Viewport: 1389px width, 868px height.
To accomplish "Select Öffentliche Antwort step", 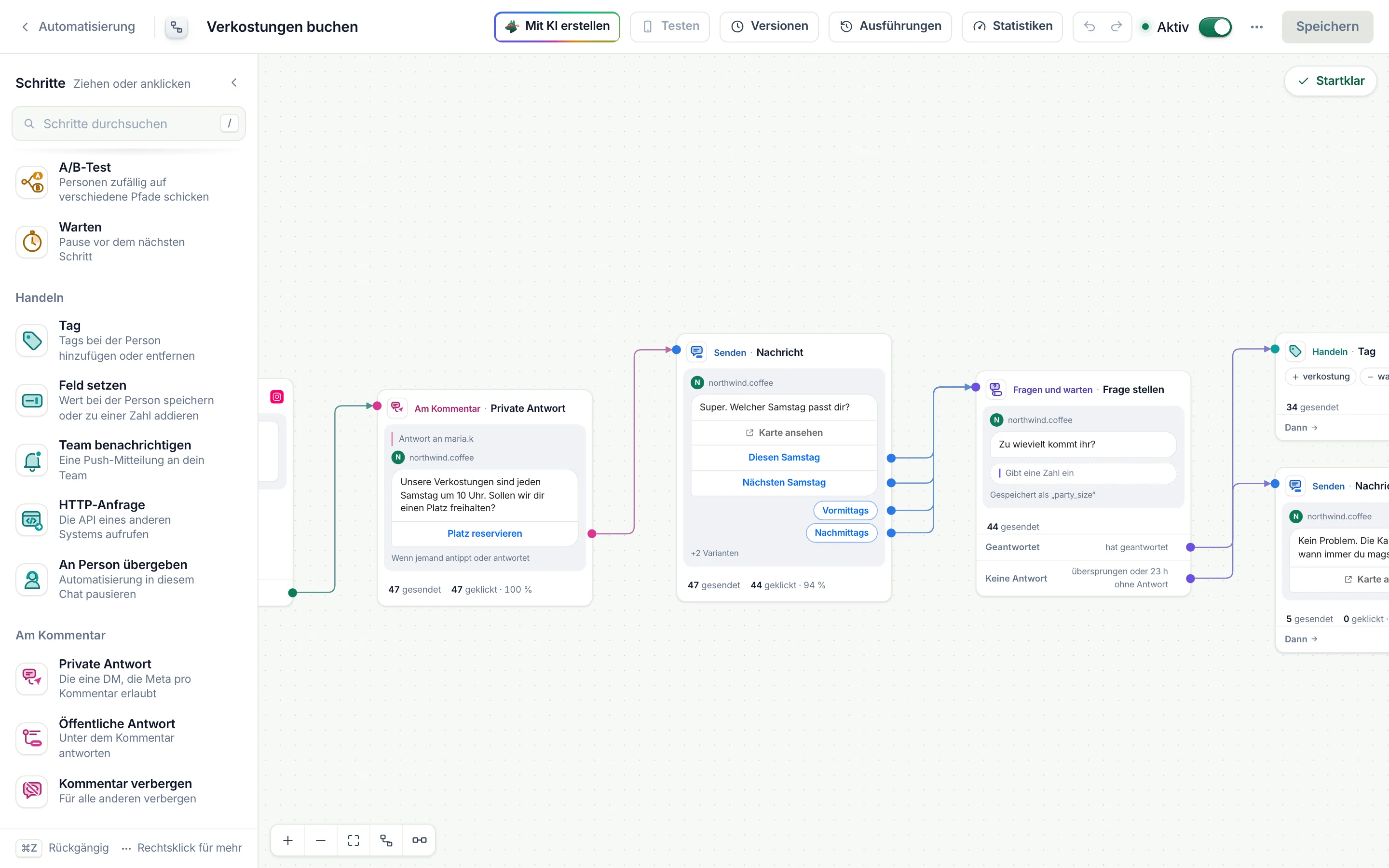I will (129, 738).
